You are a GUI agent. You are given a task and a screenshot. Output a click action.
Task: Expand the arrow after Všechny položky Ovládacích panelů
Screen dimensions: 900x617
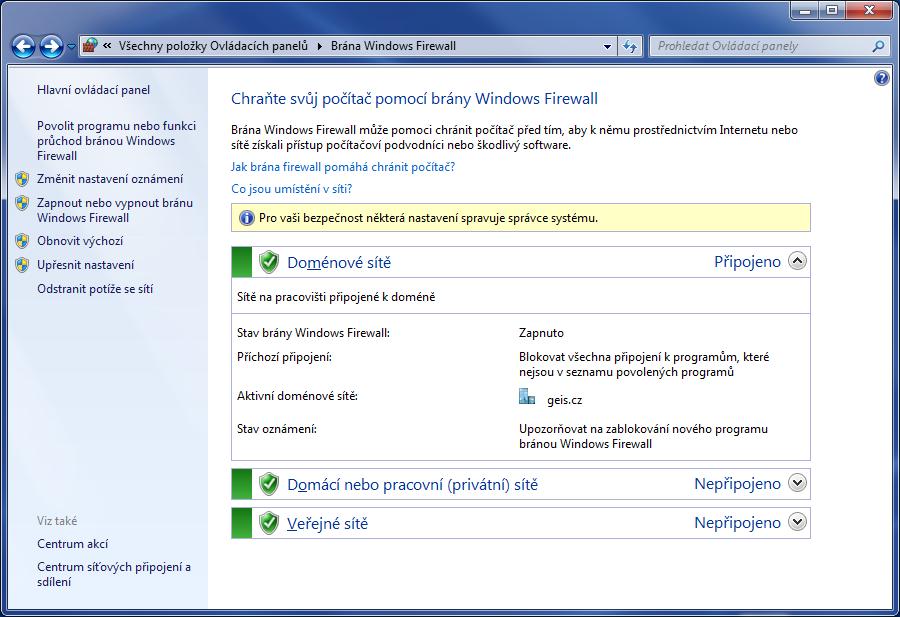320,46
